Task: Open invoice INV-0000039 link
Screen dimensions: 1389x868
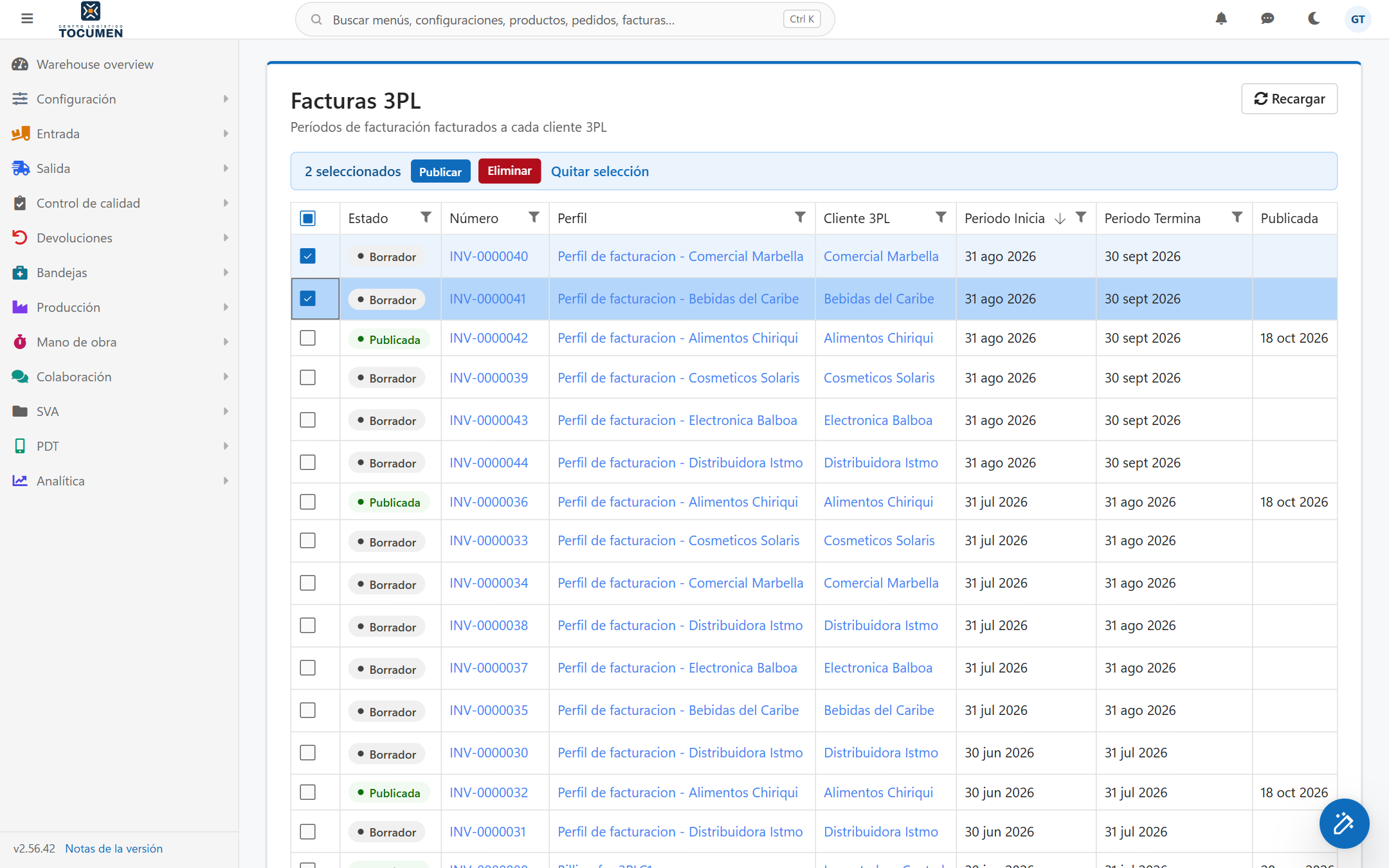Action: click(x=489, y=378)
